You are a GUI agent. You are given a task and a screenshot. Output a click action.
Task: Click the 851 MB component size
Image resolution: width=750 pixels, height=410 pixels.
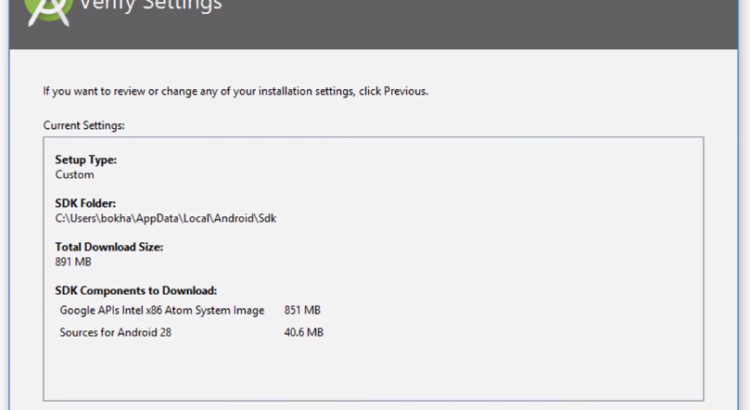303,310
